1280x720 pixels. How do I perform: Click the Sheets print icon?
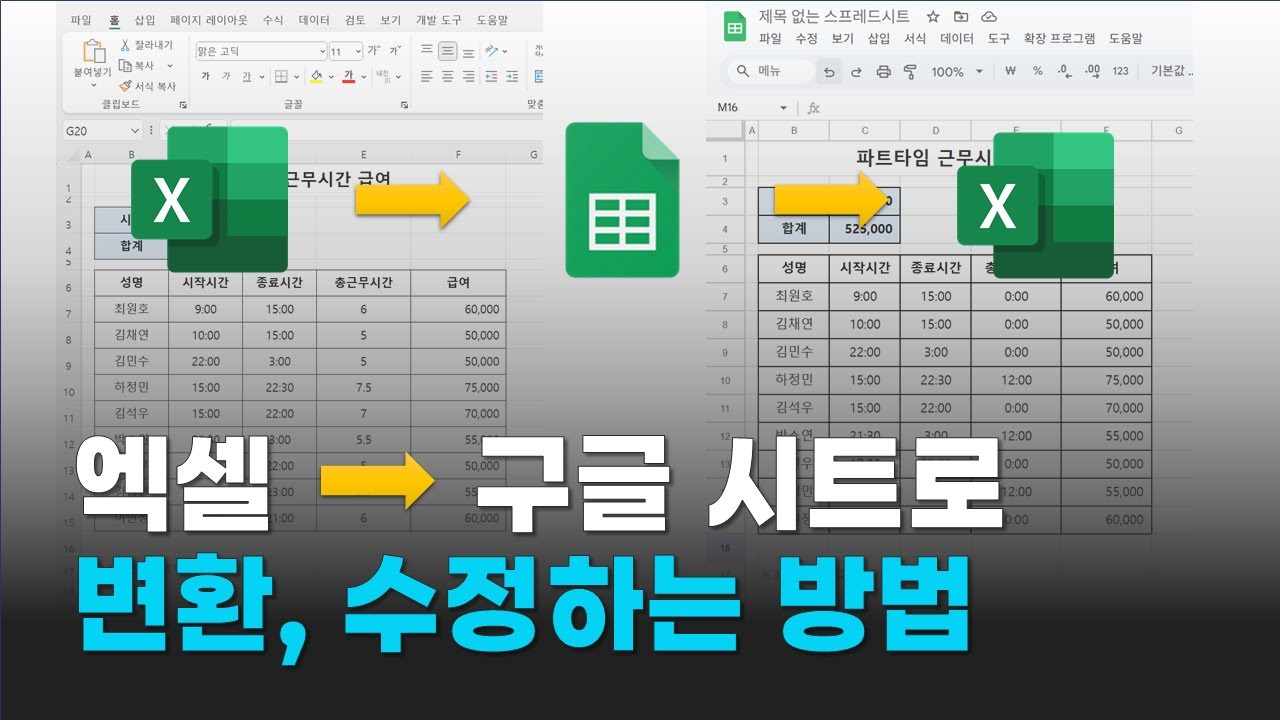click(x=883, y=71)
